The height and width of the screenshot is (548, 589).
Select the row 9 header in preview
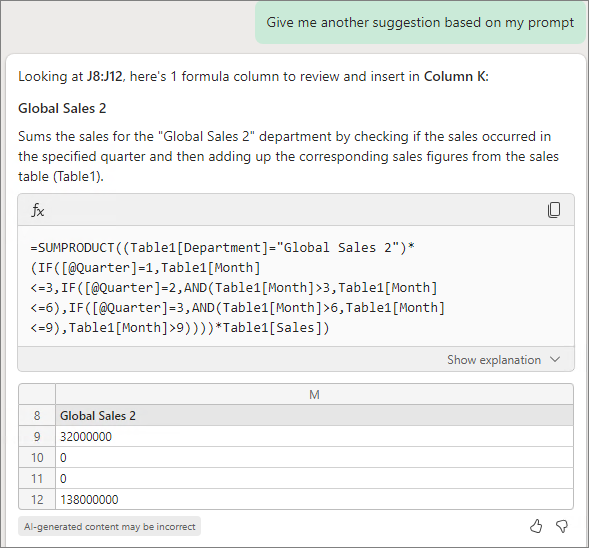pos(37,436)
